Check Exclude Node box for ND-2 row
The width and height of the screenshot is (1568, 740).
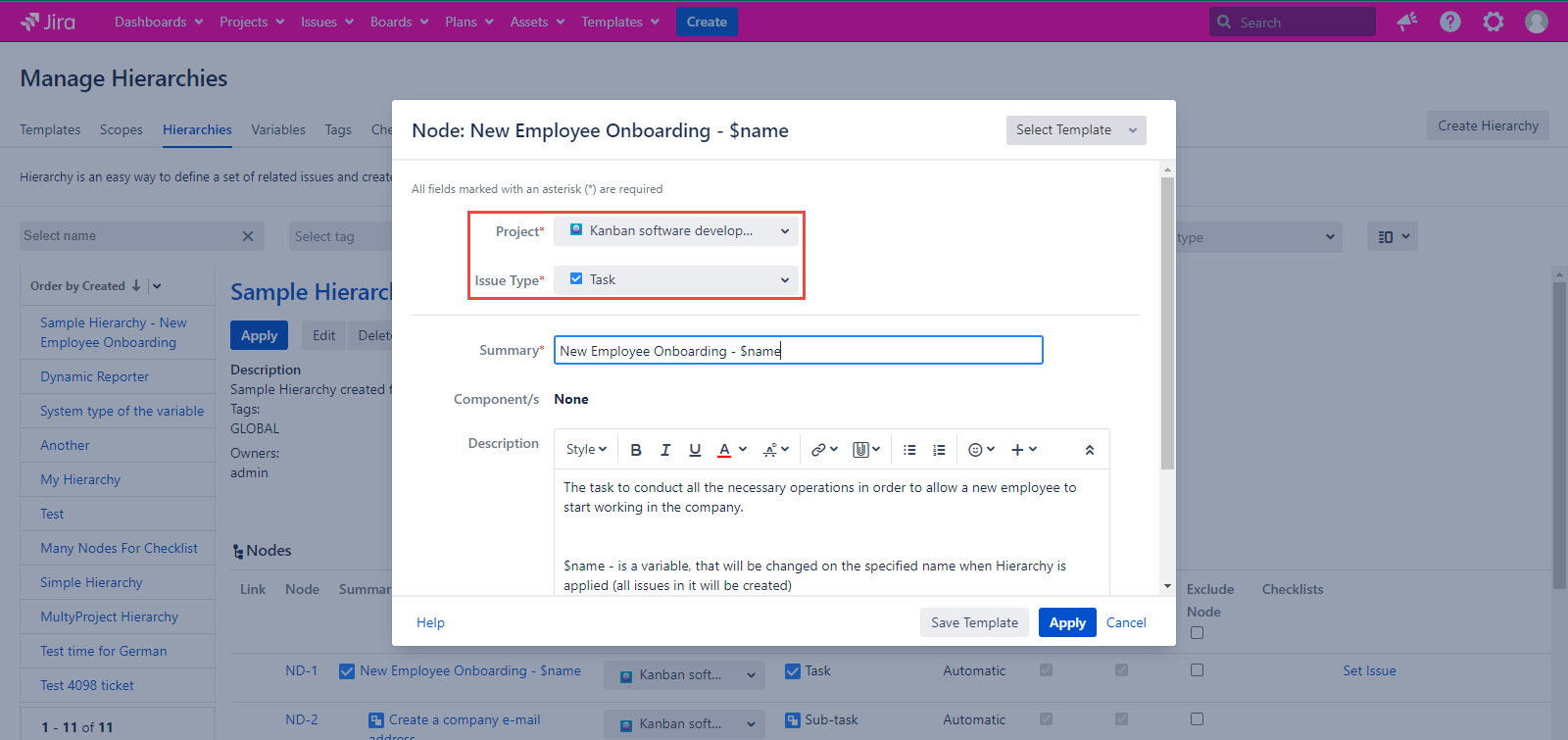coord(1197,719)
